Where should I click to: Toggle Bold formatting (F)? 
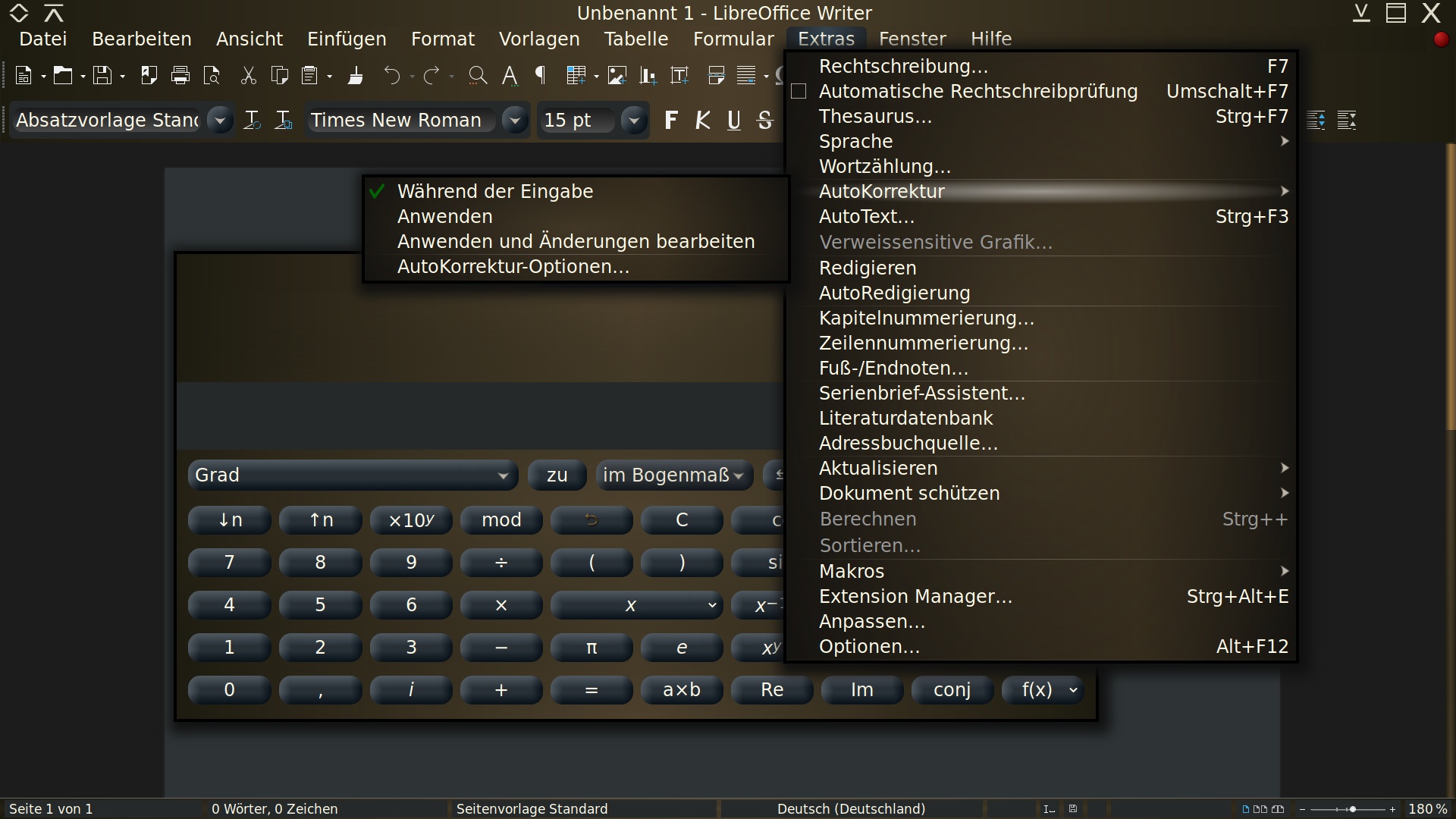(671, 120)
